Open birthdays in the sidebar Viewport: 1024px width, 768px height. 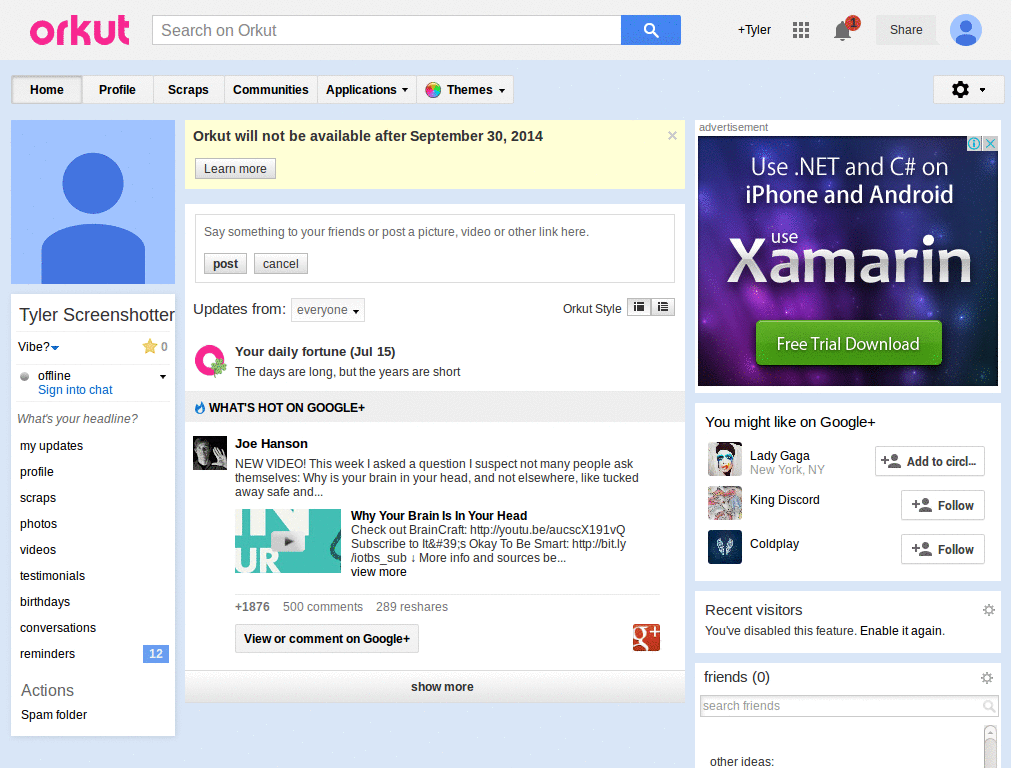click(45, 602)
